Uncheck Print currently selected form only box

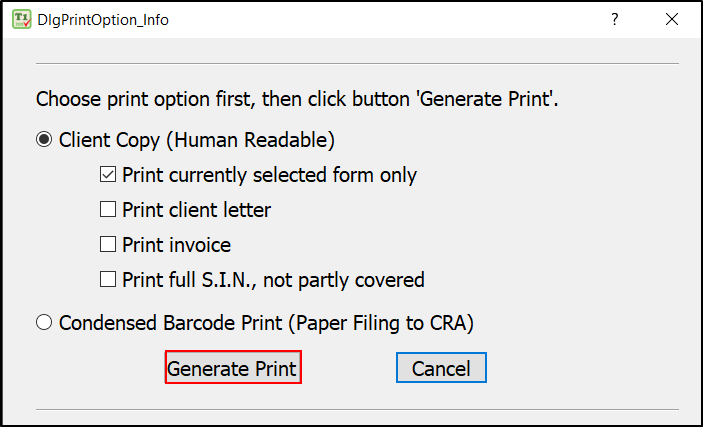coord(108,174)
